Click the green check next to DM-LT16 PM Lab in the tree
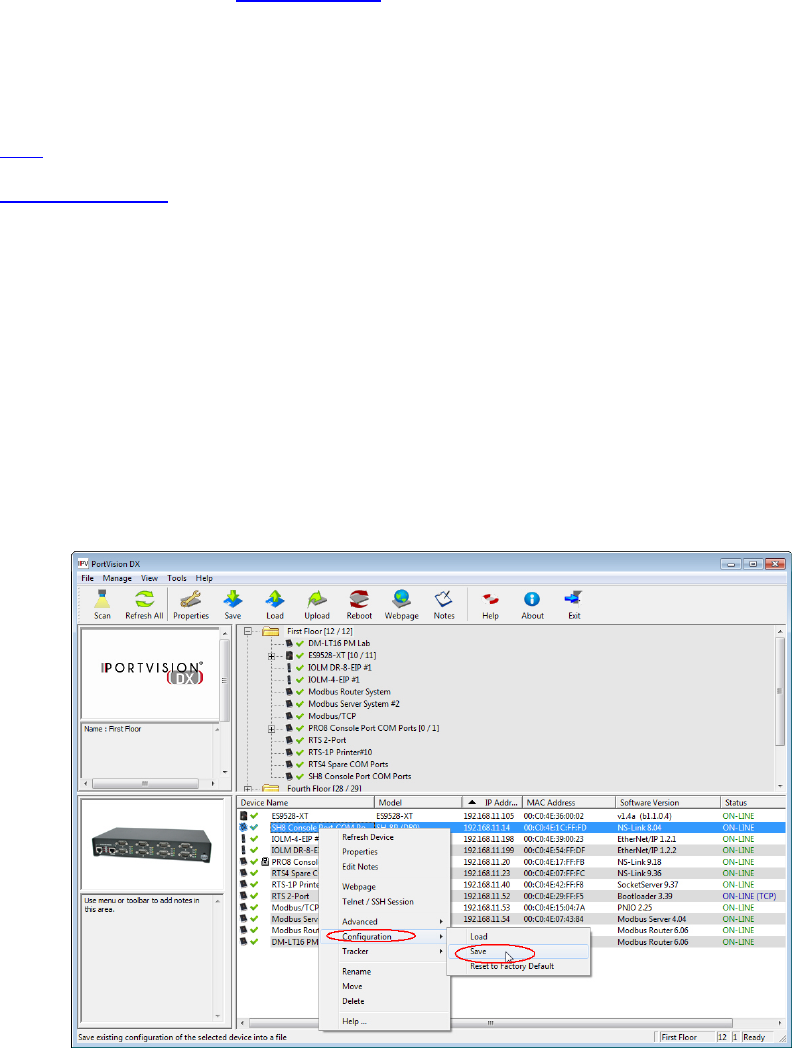Screen dimensions: 792x1048 [x=300, y=643]
